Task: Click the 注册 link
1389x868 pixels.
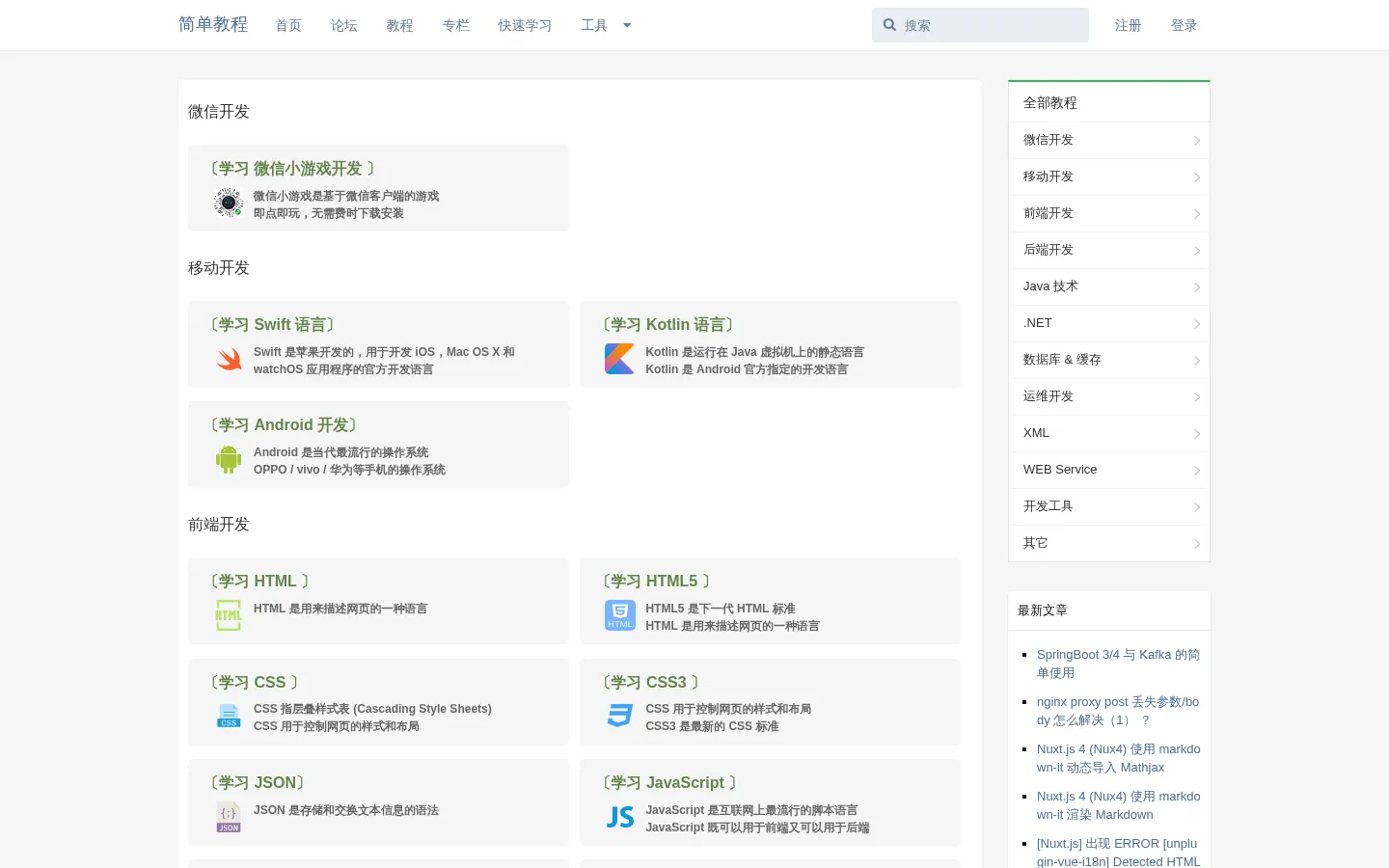Action: click(x=1128, y=26)
